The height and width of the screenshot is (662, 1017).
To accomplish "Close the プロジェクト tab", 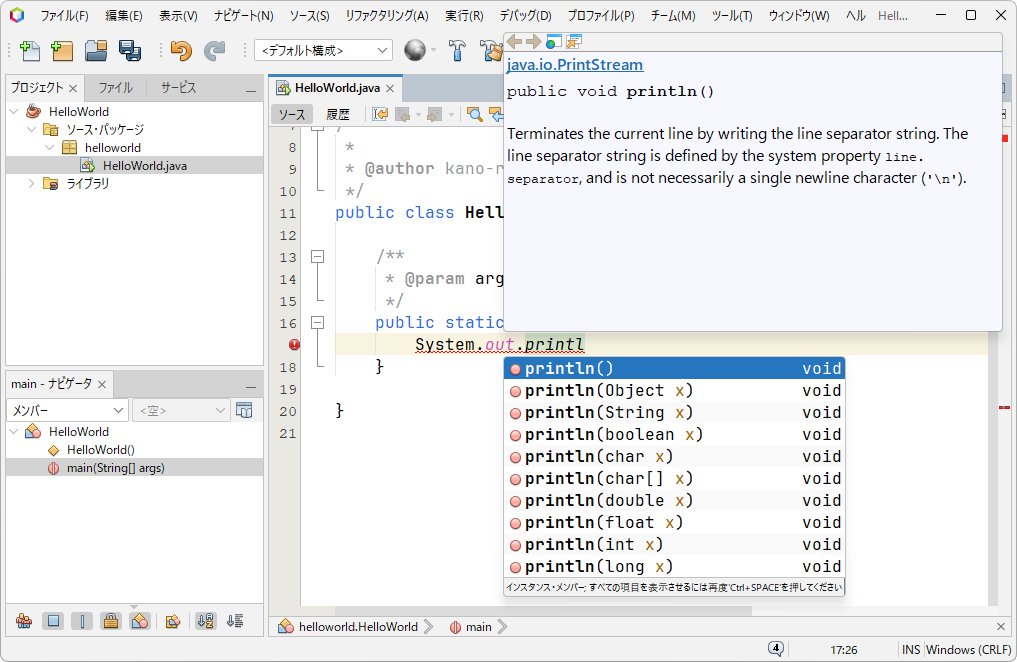I will point(73,88).
